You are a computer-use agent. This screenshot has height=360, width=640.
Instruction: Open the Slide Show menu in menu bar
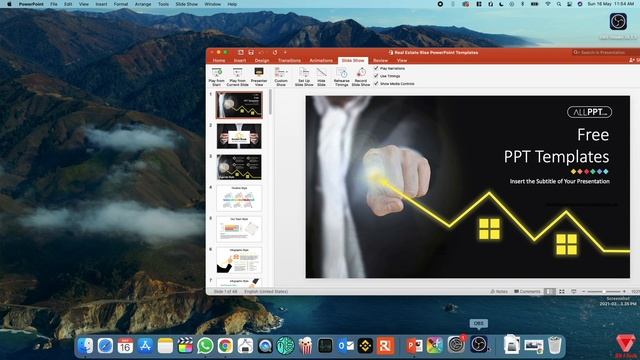pos(187,4)
